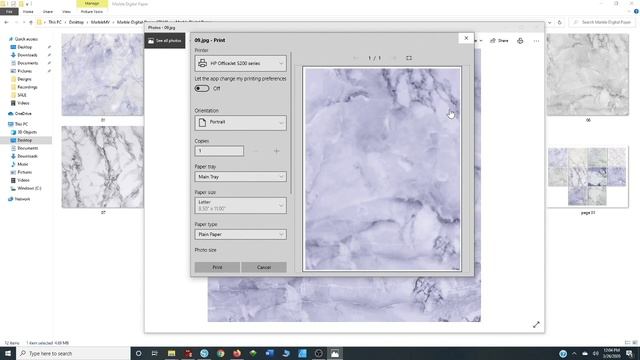Click 'Desktop' in the address bar breadcrumb
640x360 pixels.
[x=76, y=22]
